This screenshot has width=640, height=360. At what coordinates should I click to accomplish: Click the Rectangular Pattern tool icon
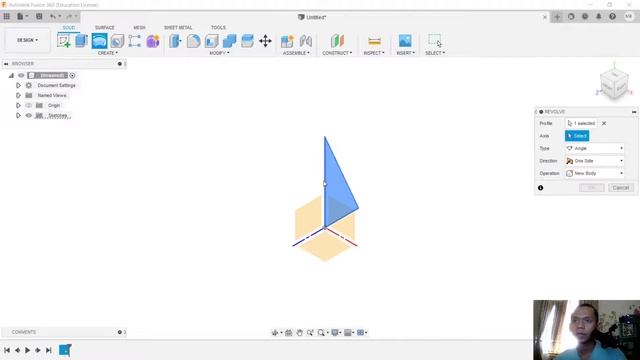[135, 41]
